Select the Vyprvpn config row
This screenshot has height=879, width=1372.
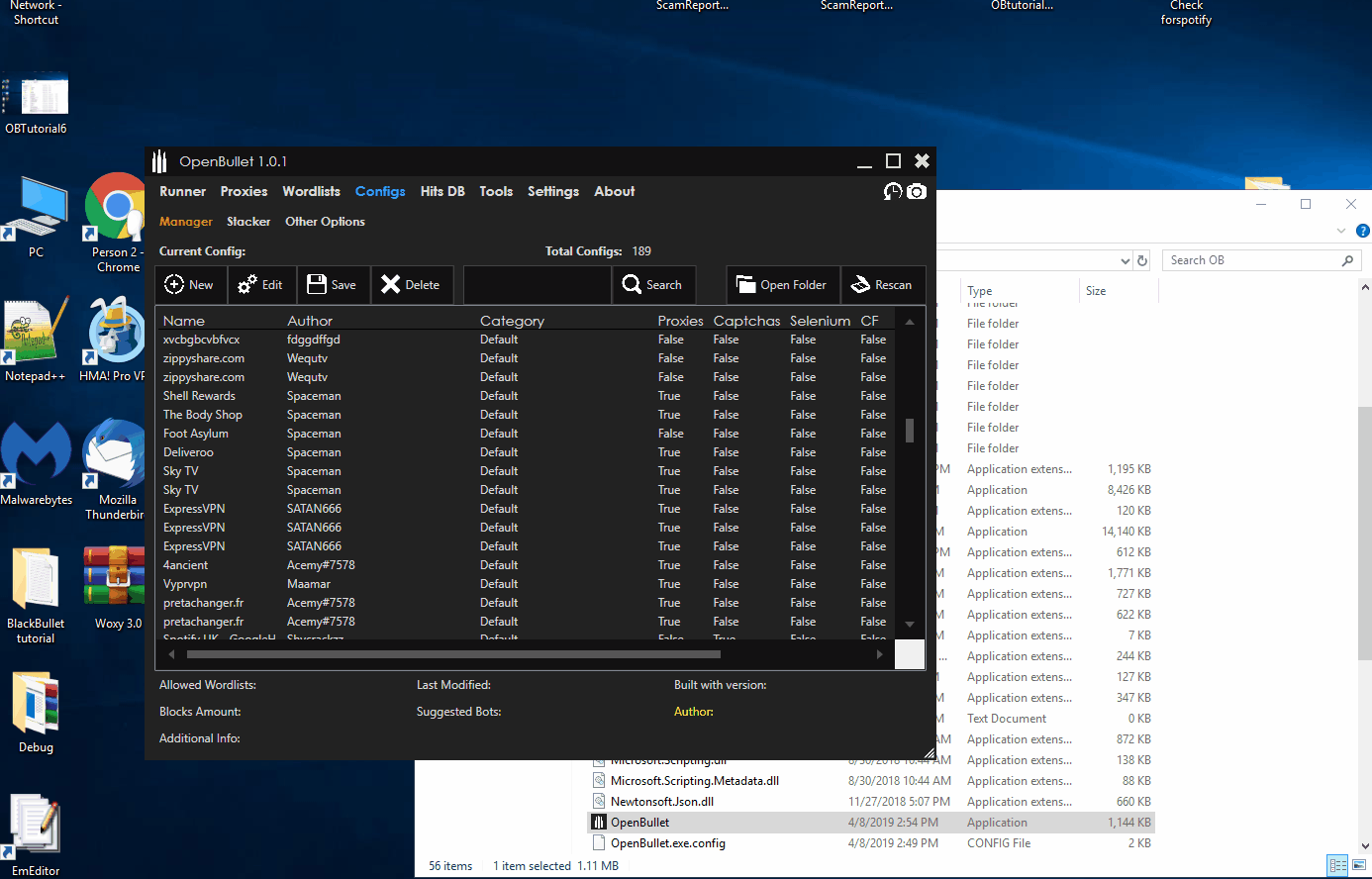(527, 584)
